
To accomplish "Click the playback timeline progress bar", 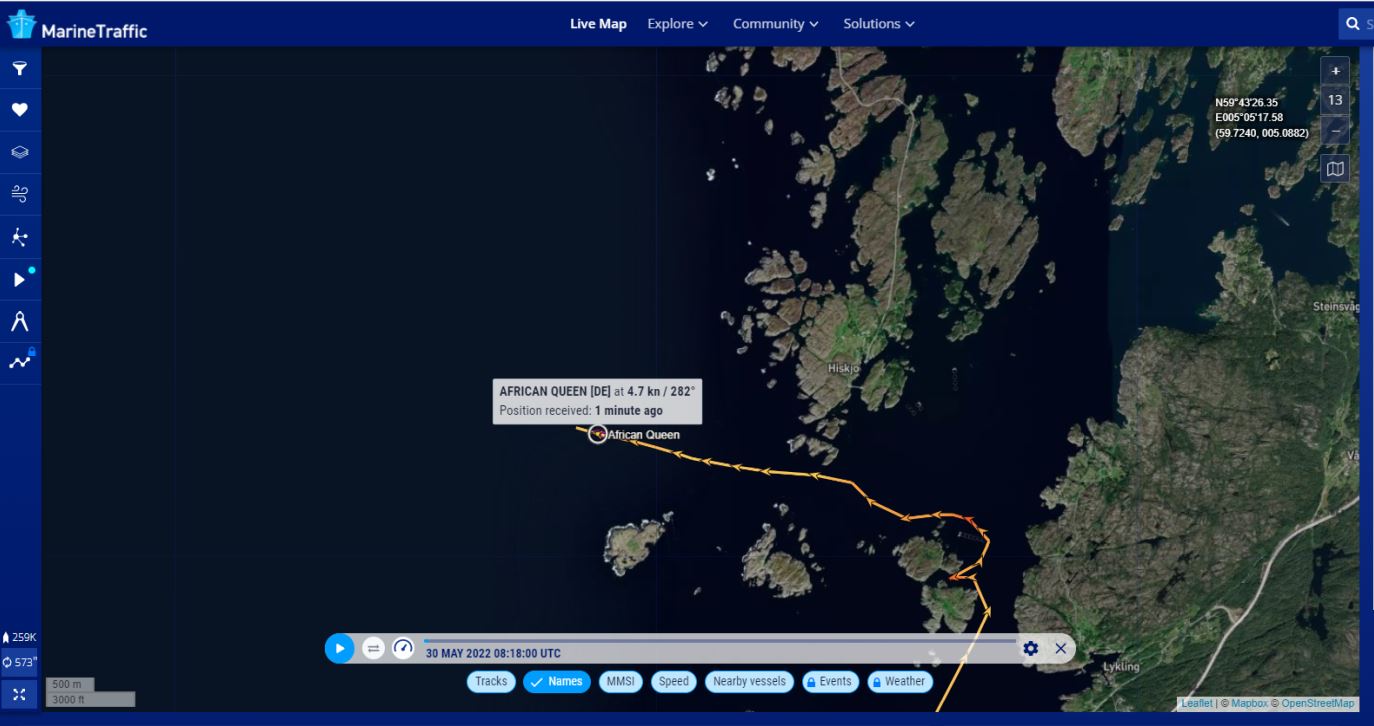I will [x=720, y=640].
